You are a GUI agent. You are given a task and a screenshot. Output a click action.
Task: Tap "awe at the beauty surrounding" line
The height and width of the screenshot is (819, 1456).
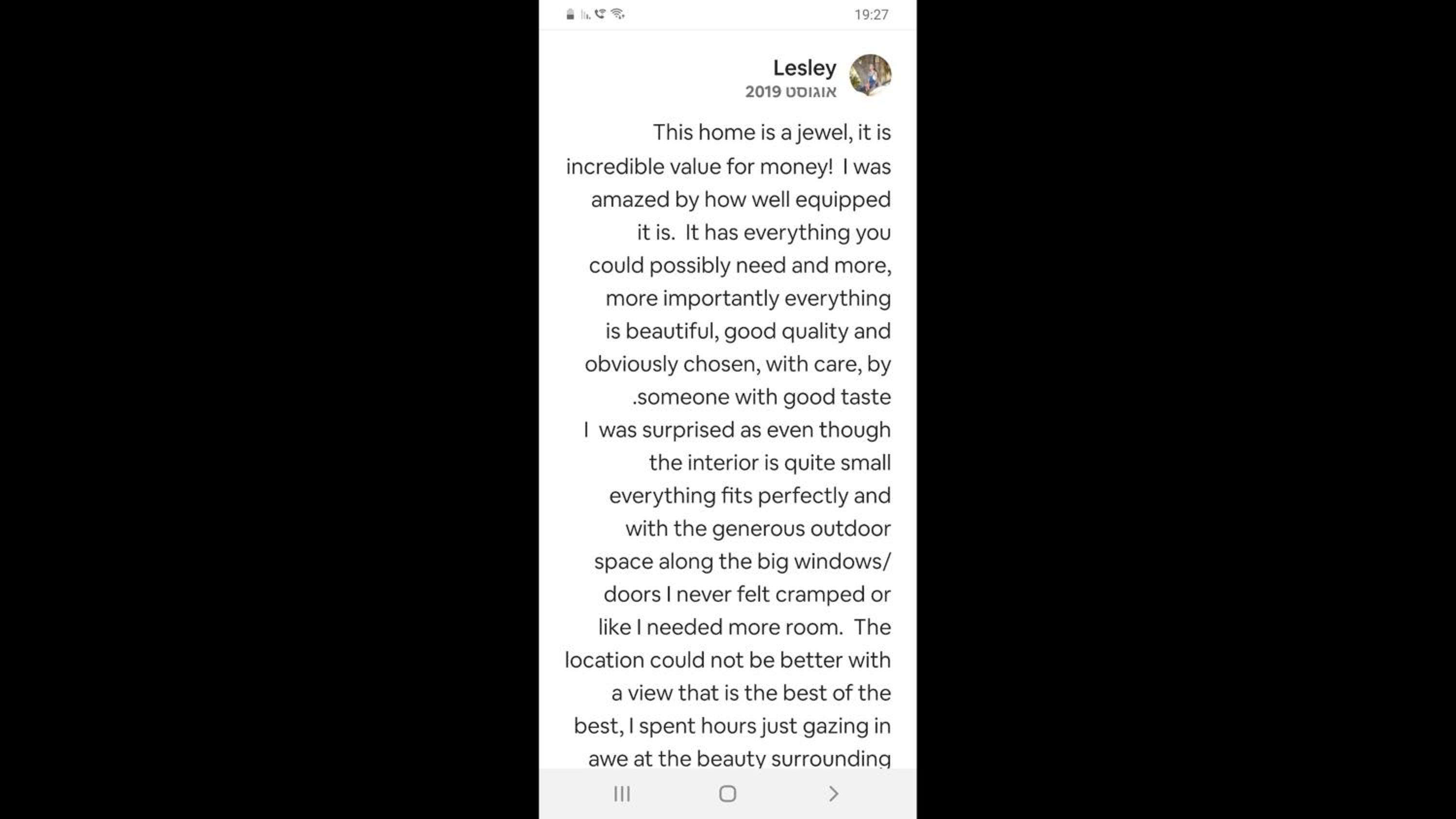(739, 758)
